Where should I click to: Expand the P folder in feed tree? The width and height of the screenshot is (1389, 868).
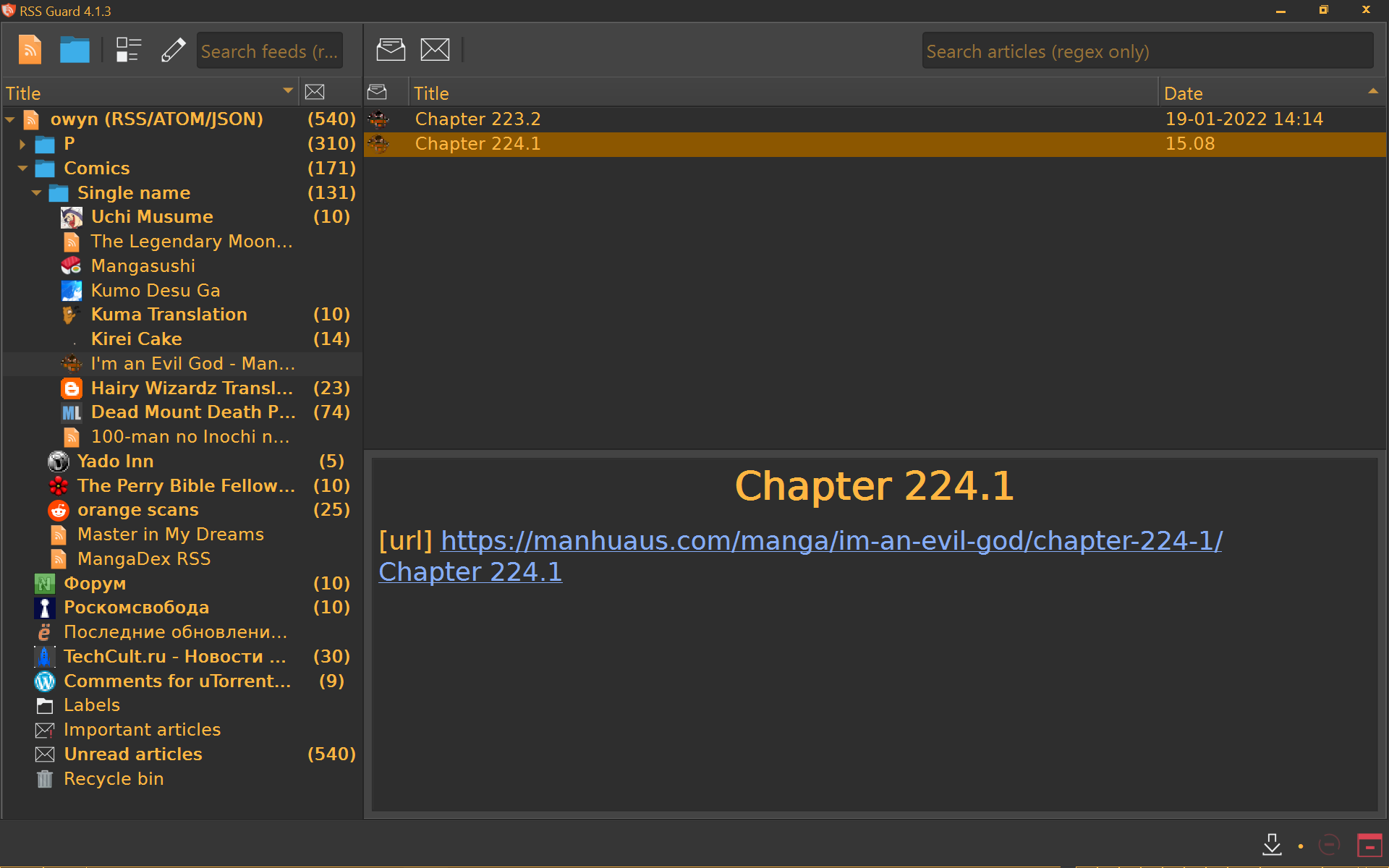pyautogui.click(x=22, y=144)
